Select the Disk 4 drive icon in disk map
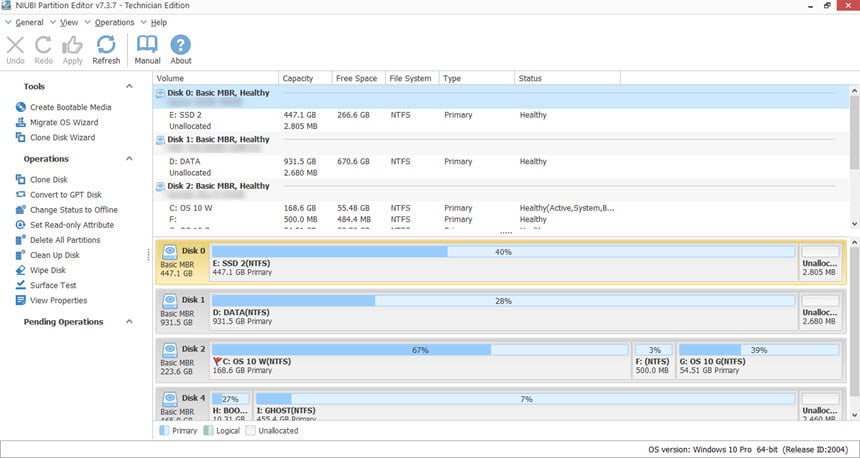Viewport: 860px width, 458px height. (170, 399)
